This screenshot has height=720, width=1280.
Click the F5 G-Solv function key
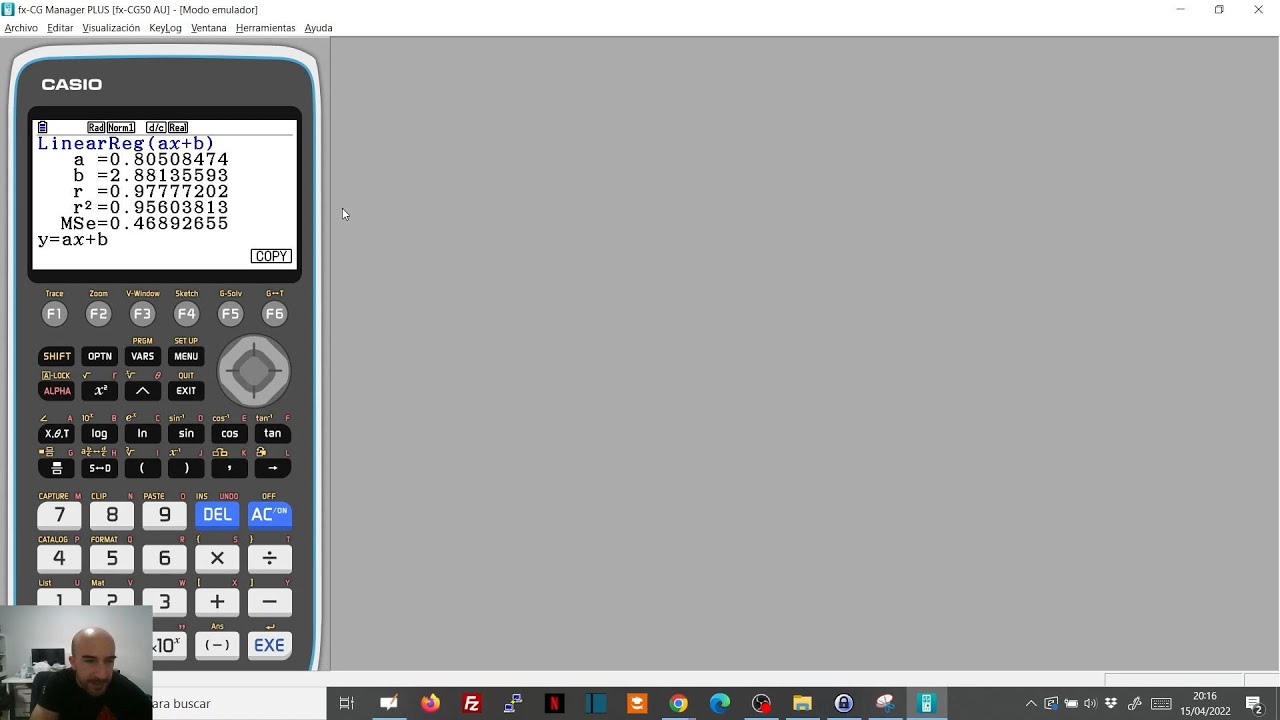pyautogui.click(x=230, y=314)
